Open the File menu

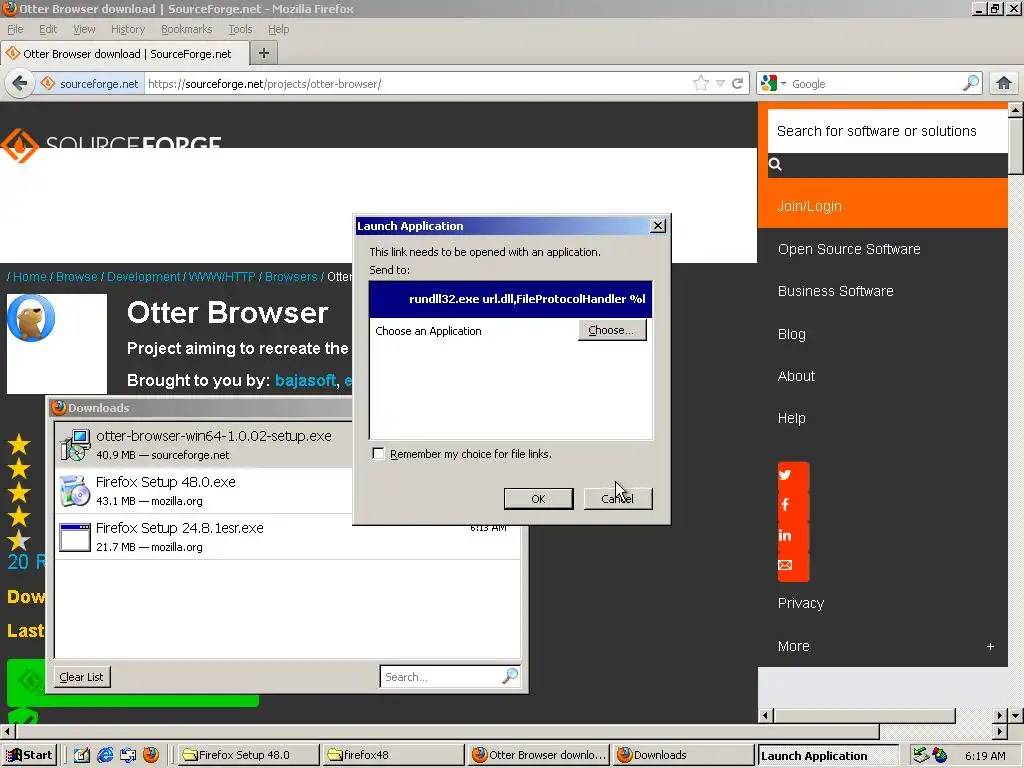[15, 29]
